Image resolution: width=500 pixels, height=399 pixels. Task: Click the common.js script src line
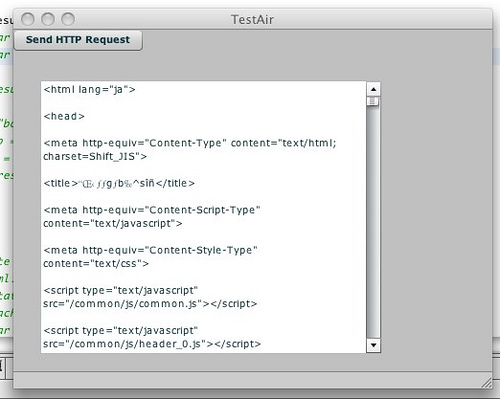point(150,304)
